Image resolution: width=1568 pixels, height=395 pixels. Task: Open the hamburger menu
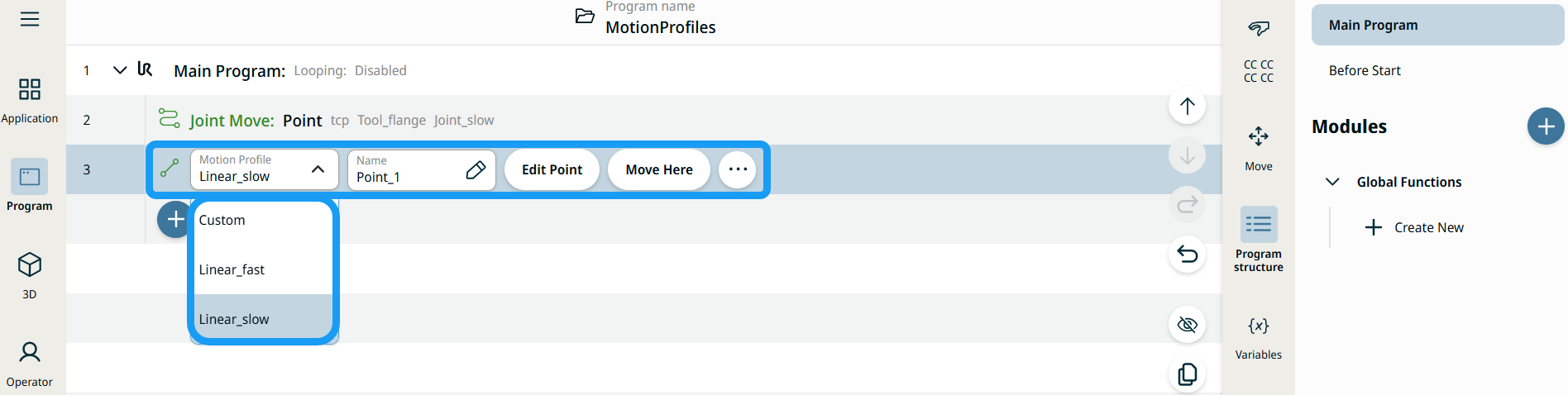coord(30,19)
